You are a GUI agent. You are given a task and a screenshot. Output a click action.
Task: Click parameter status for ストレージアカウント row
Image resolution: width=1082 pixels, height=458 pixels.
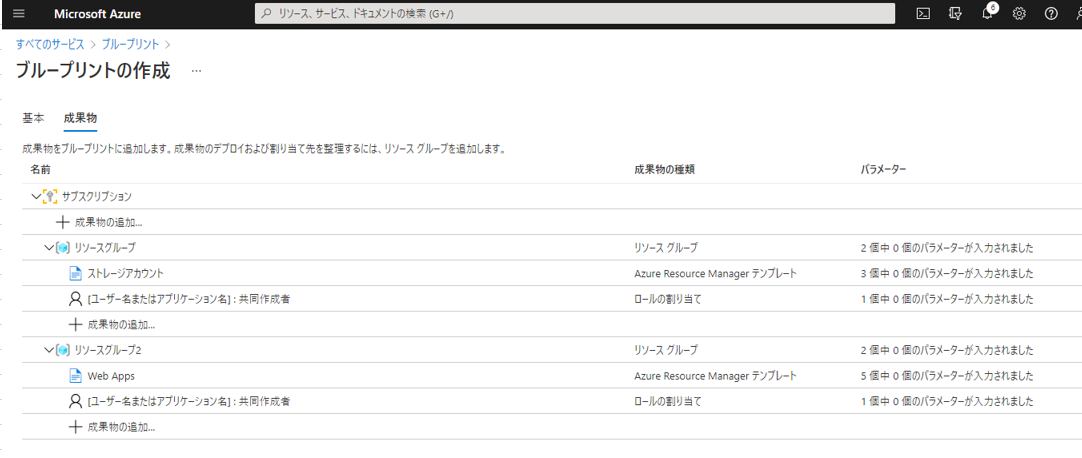pyautogui.click(x=947, y=274)
